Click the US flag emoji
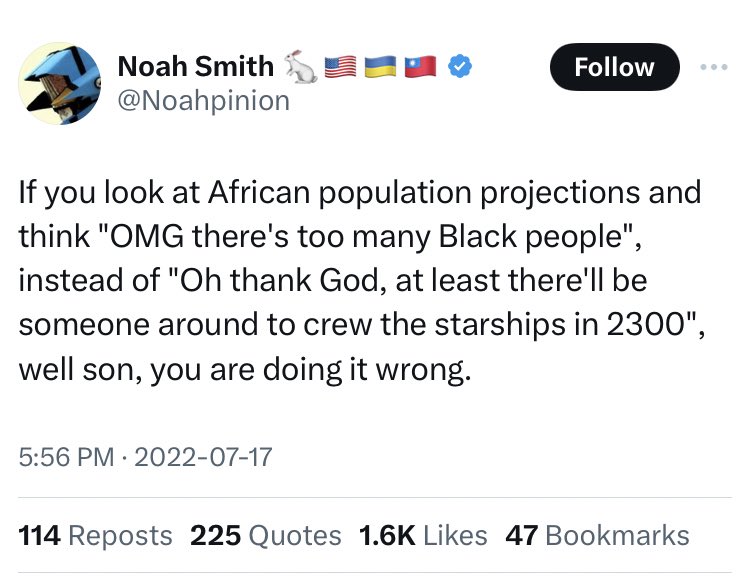749x580 pixels. tap(340, 66)
